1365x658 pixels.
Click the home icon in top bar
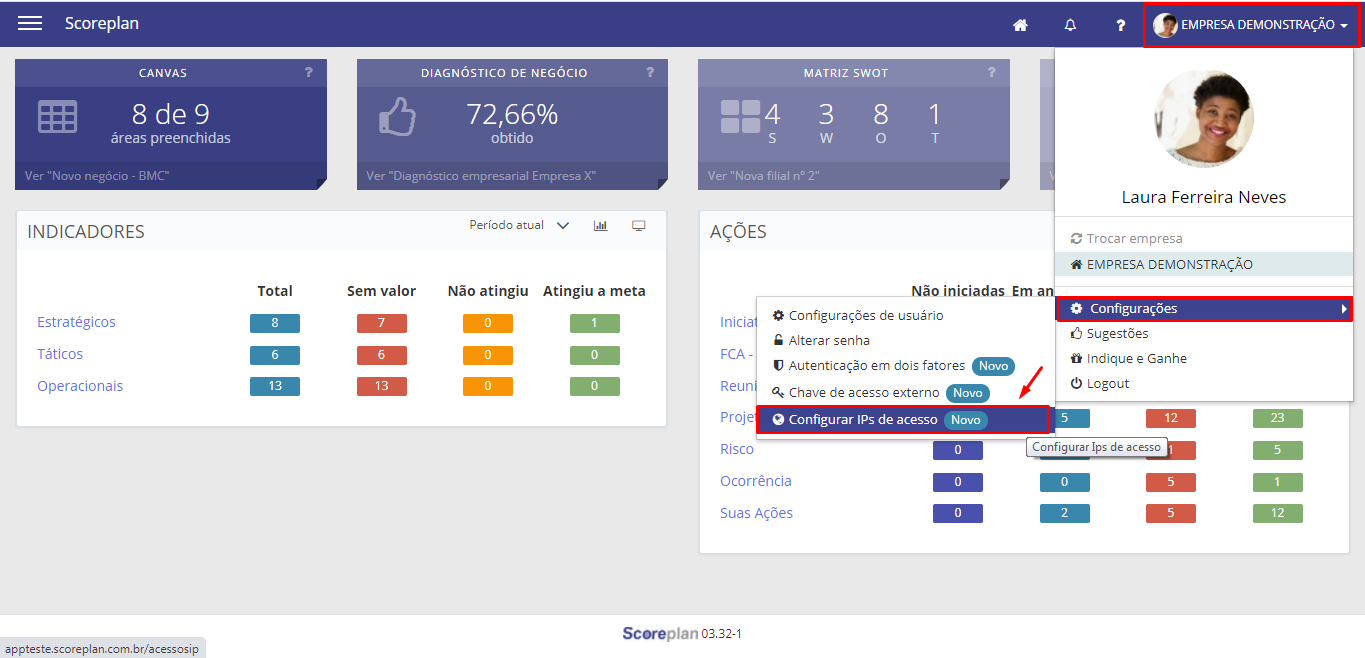pos(1020,25)
